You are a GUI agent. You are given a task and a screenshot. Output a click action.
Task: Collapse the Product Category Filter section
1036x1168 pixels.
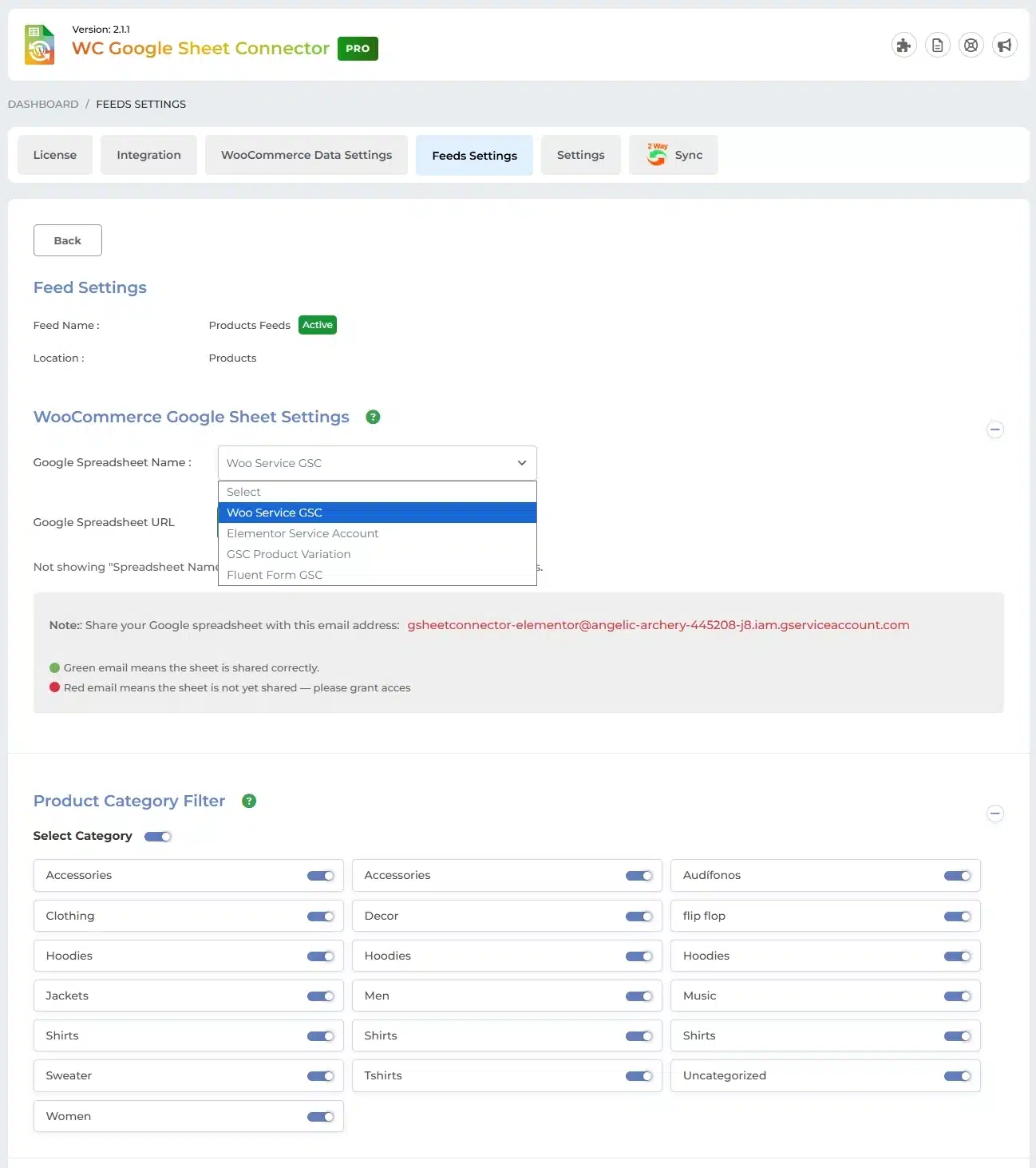994,814
